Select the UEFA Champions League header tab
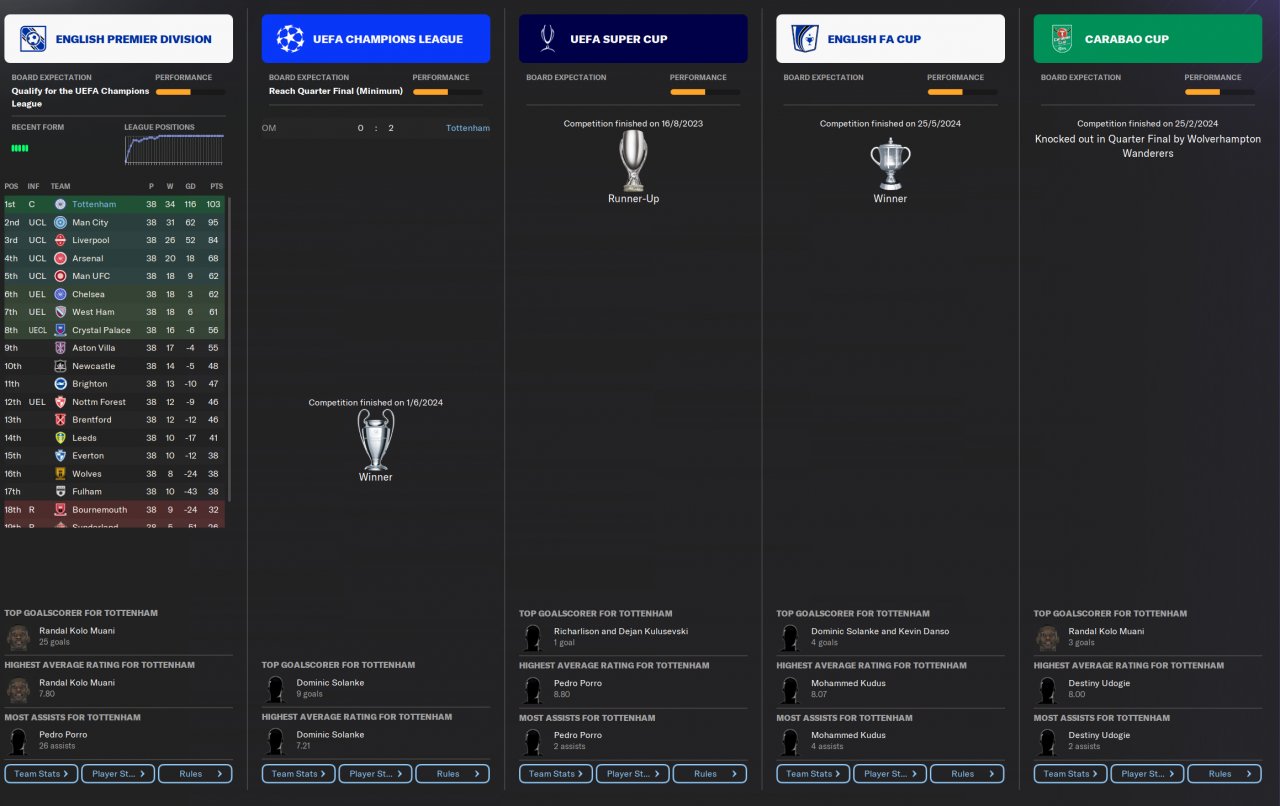This screenshot has height=806, width=1280. click(376, 39)
